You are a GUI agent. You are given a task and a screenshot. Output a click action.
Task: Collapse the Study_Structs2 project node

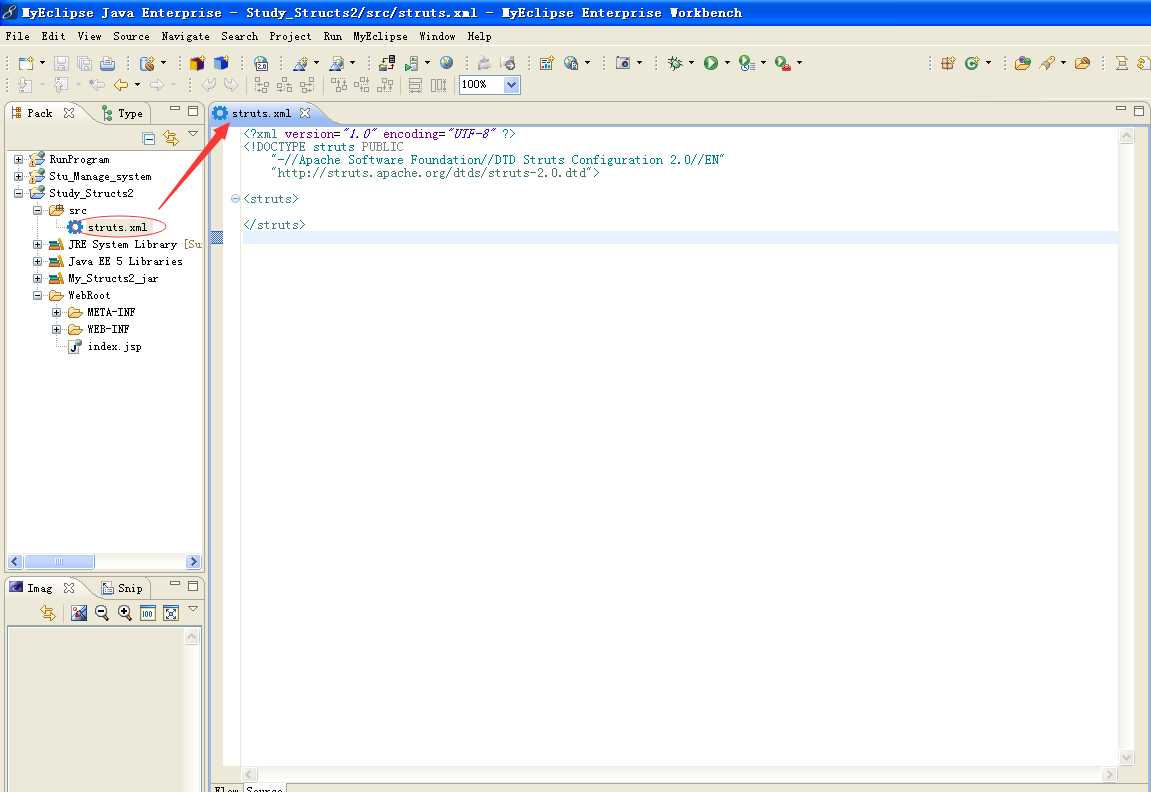click(x=18, y=193)
